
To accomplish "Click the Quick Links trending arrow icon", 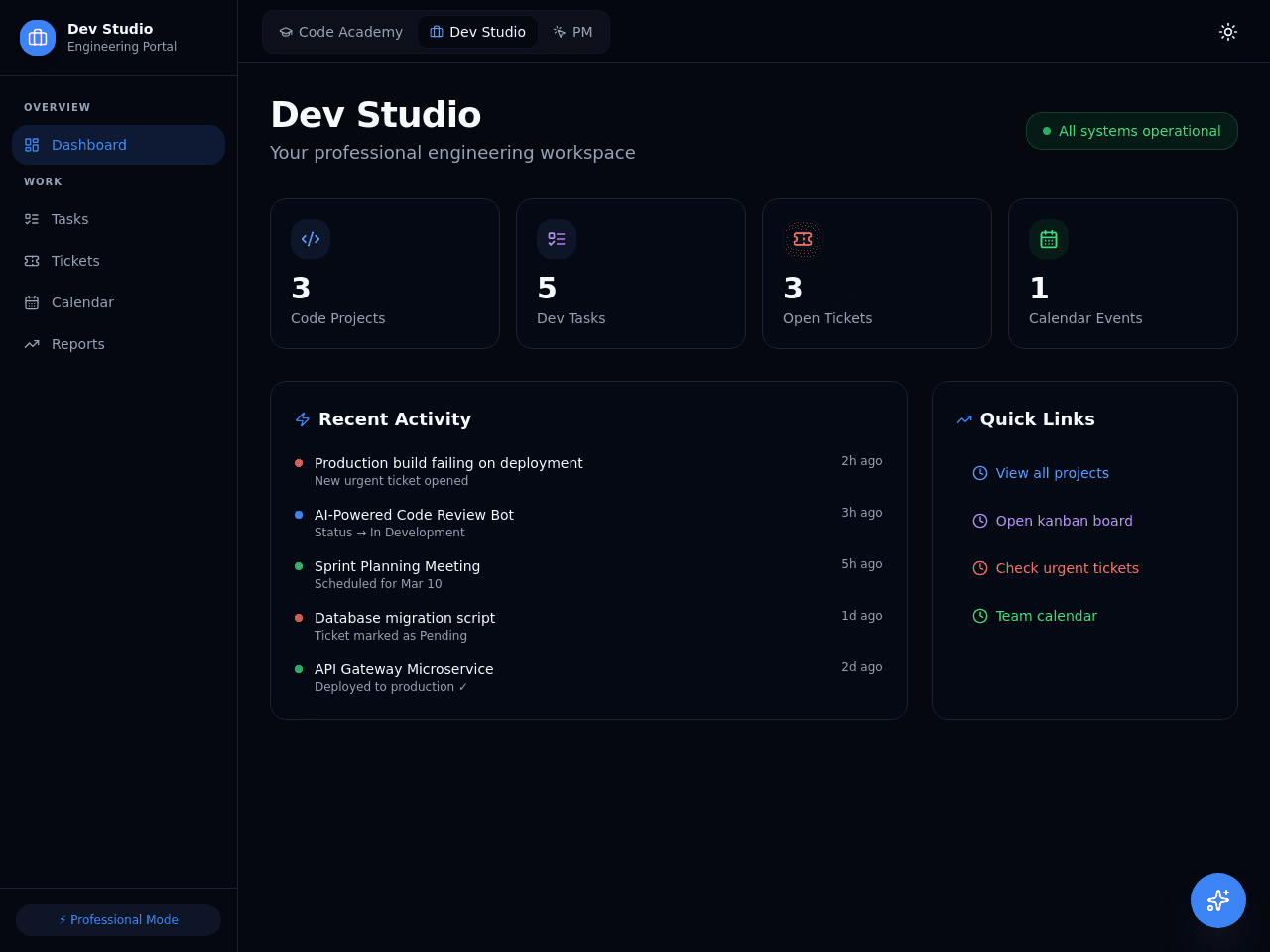I will click(964, 419).
